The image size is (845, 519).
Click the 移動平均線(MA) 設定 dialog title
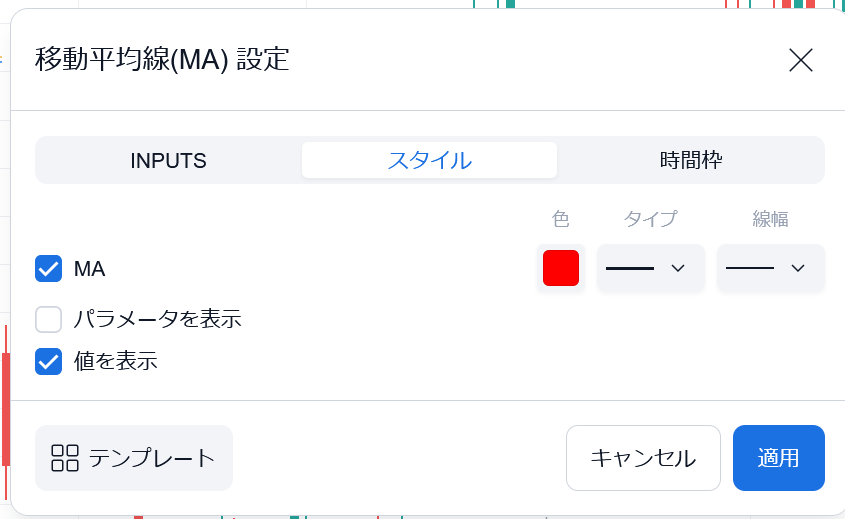click(x=162, y=59)
